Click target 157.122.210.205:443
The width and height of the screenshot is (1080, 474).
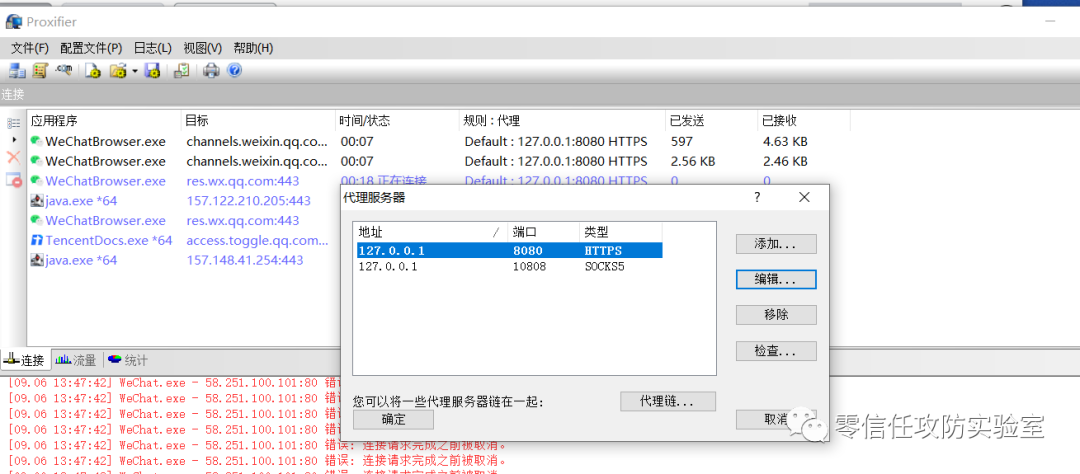click(249, 201)
